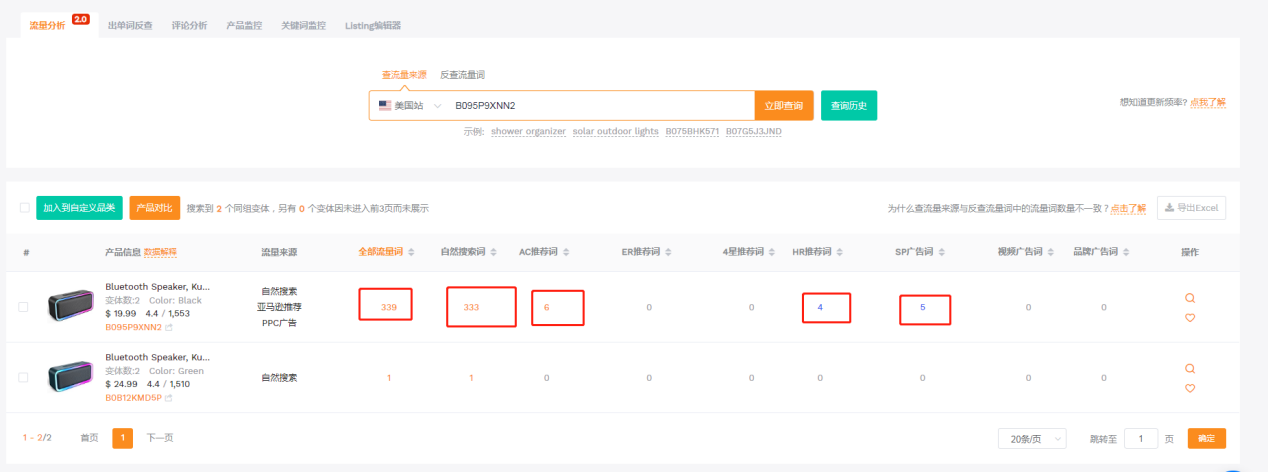Screen dimensions: 1268x472
Task: Click example keyword shower organizer
Action: (x=528, y=131)
